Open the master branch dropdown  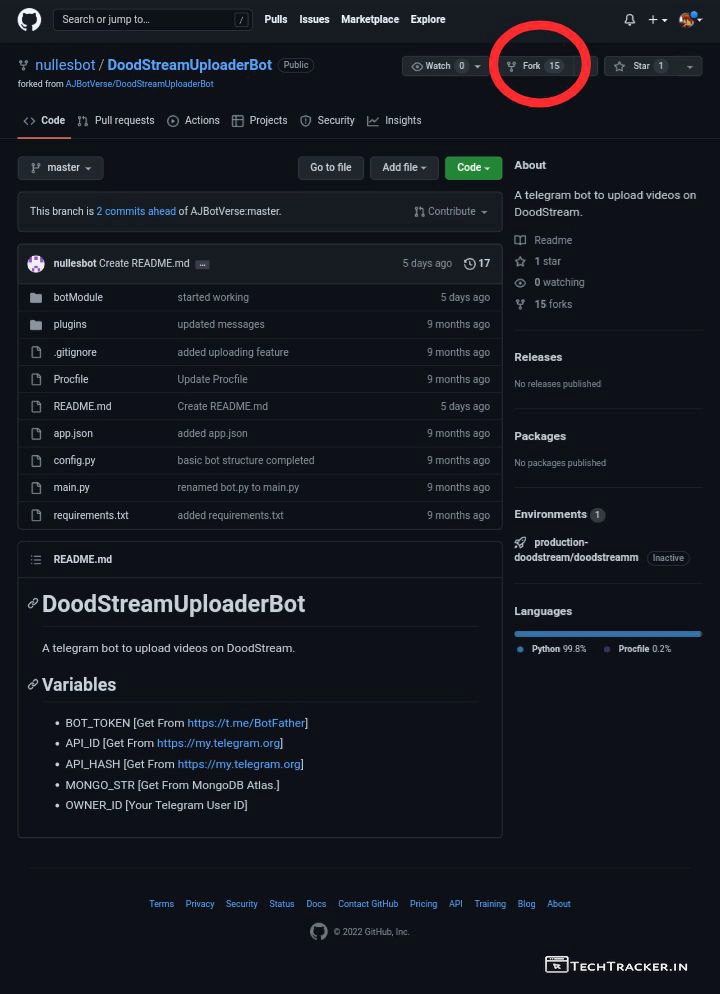coord(61,168)
